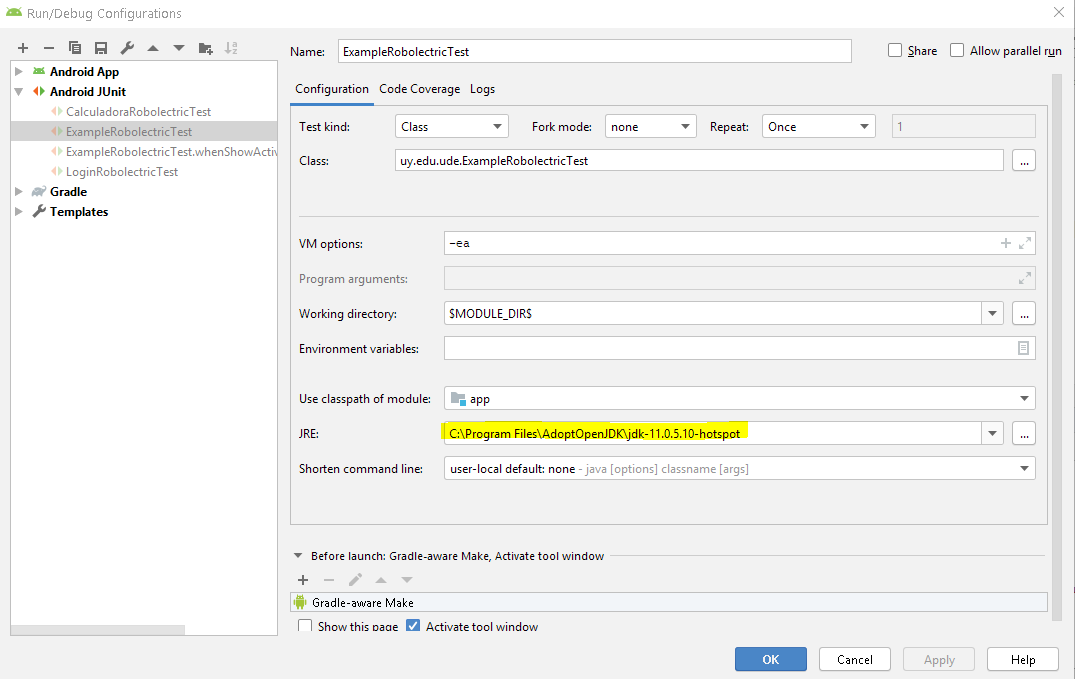This screenshot has width=1075, height=679.
Task: Toggle Allow parallel run checkbox
Action: pos(957,51)
